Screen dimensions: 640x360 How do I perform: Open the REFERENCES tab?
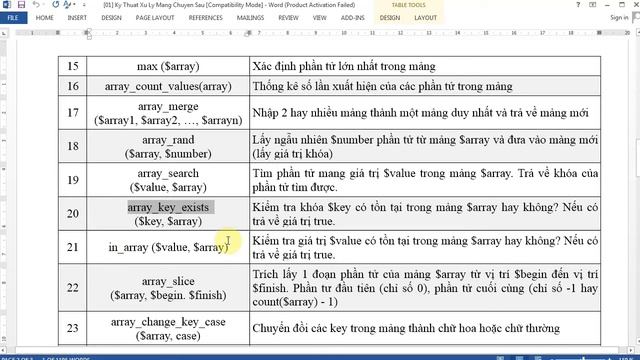(206, 18)
